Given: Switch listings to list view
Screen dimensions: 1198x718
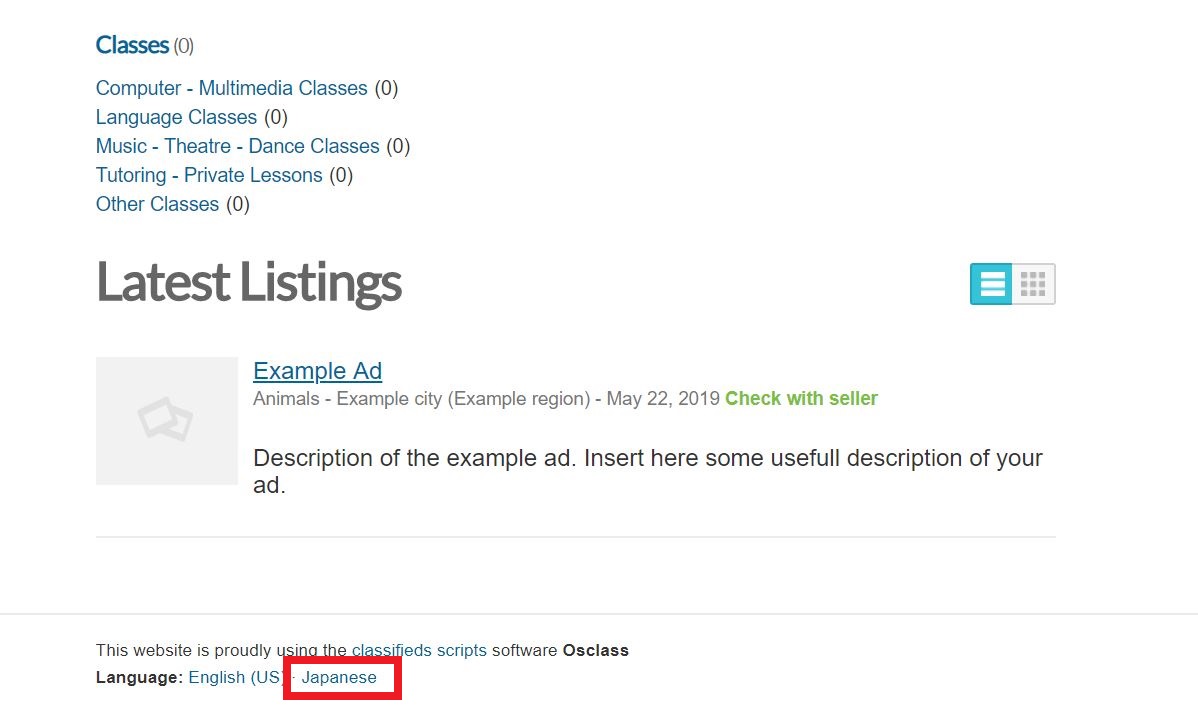Looking at the screenshot, I should point(992,284).
